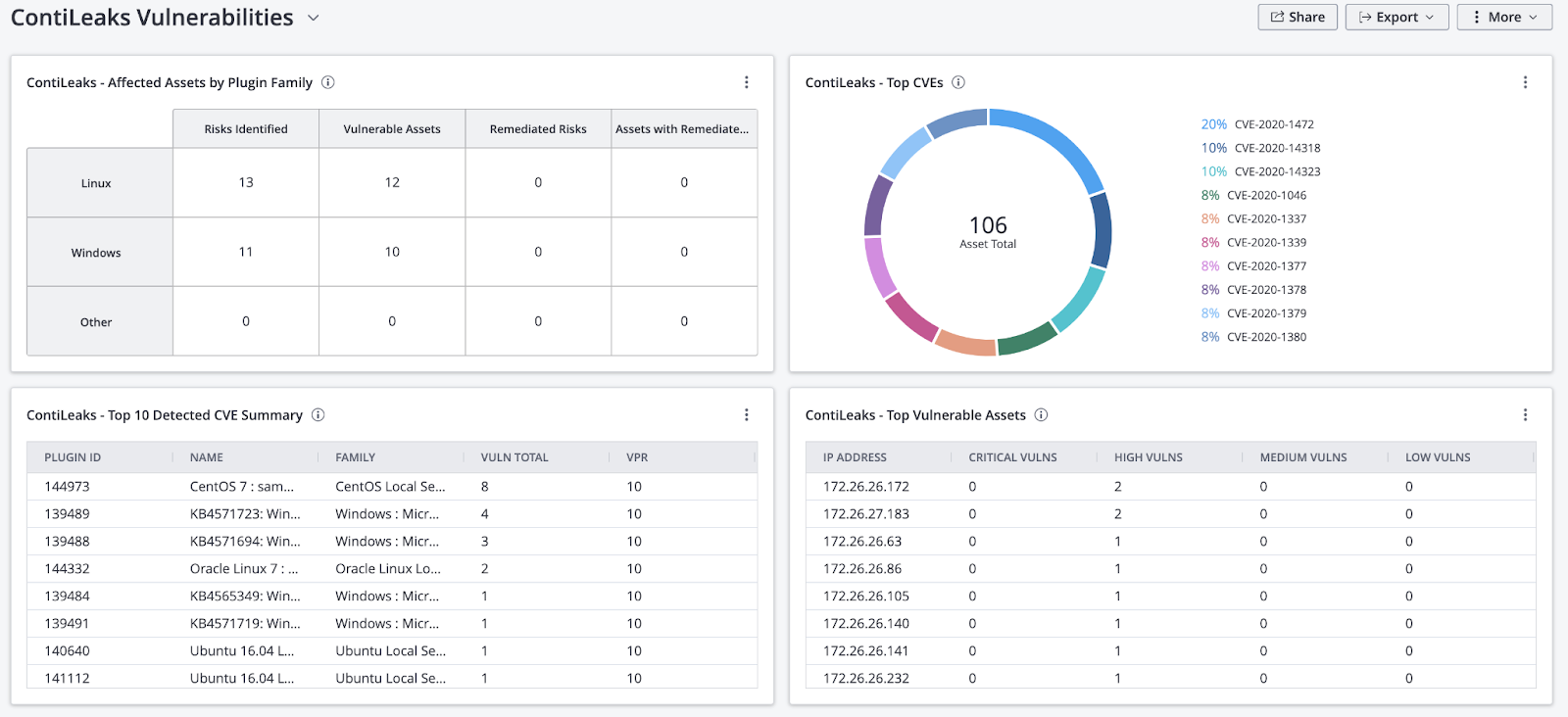Click the Assets with Remediate... column header
Screen dimensions: 1568x717
coord(684,129)
